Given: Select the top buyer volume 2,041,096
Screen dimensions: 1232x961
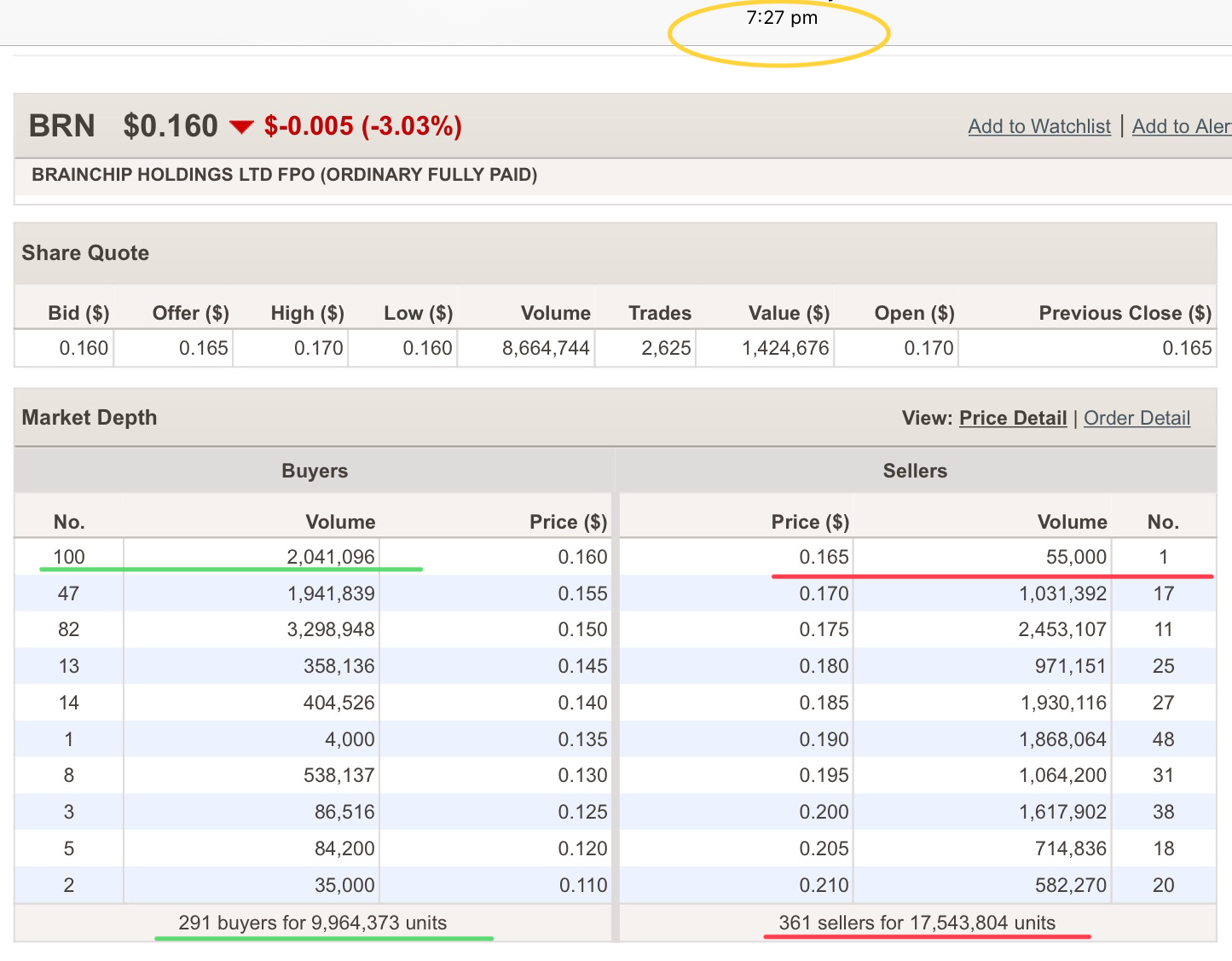Looking at the screenshot, I should click(x=330, y=557).
